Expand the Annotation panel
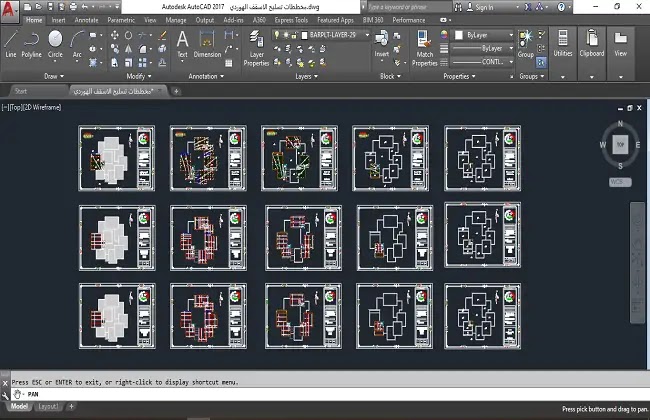The width and height of the screenshot is (650, 420). pyautogui.click(x=206, y=76)
